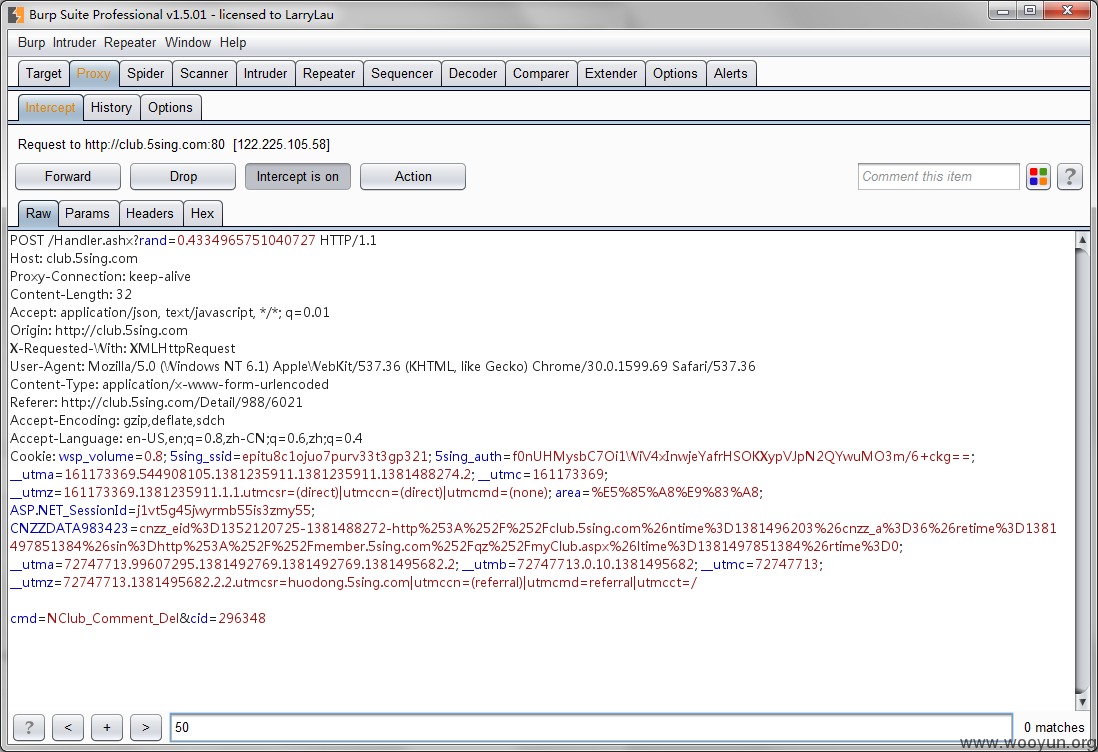Switch to the Extender tab
Screen dimensions: 1098x752
[611, 74]
